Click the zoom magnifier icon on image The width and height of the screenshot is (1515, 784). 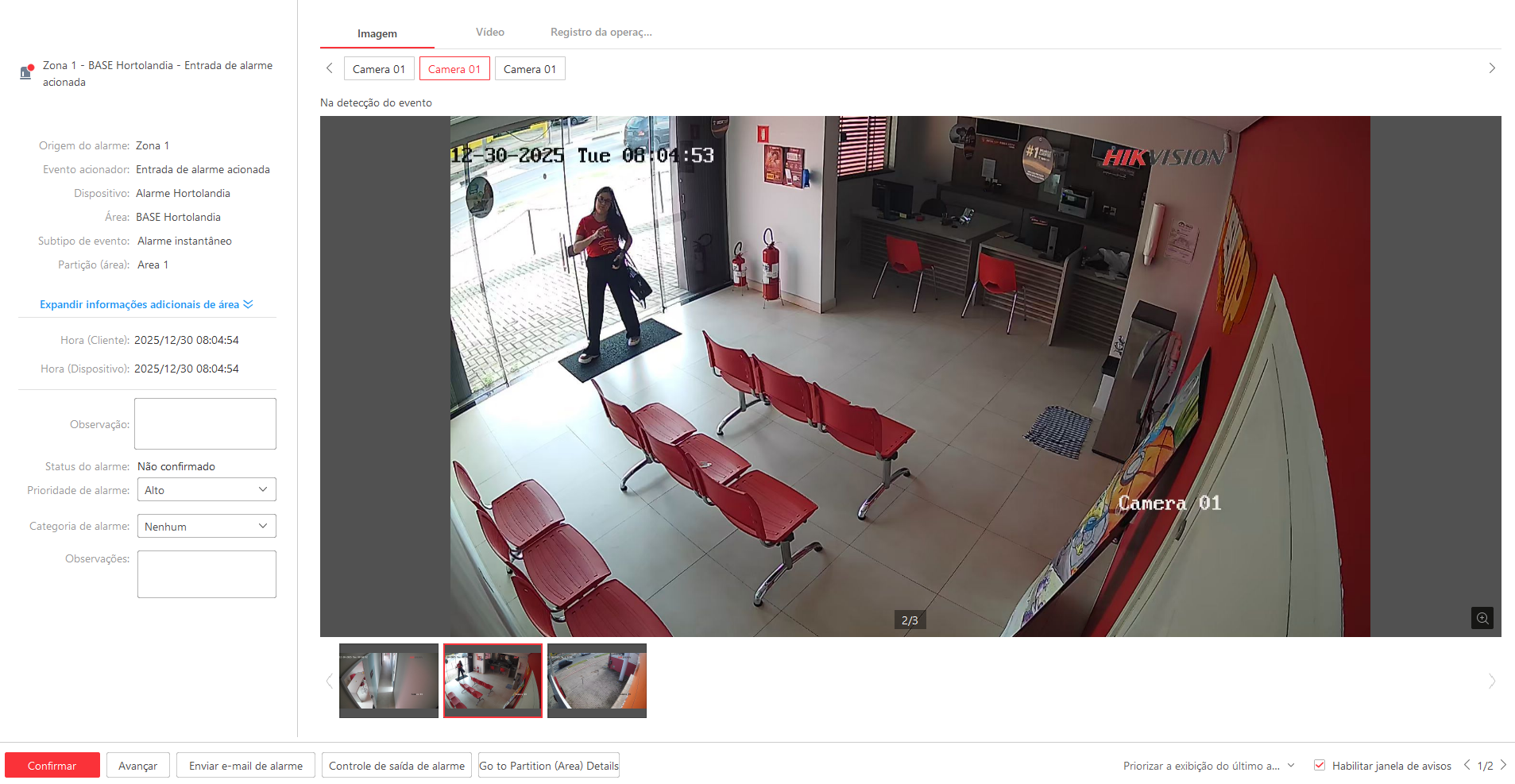(1482, 618)
